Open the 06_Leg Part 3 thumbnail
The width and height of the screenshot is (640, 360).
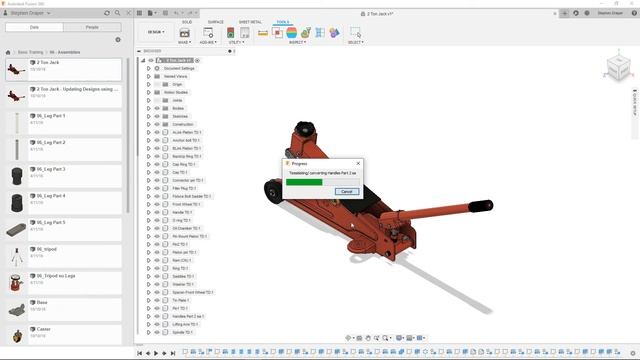pos(16,176)
